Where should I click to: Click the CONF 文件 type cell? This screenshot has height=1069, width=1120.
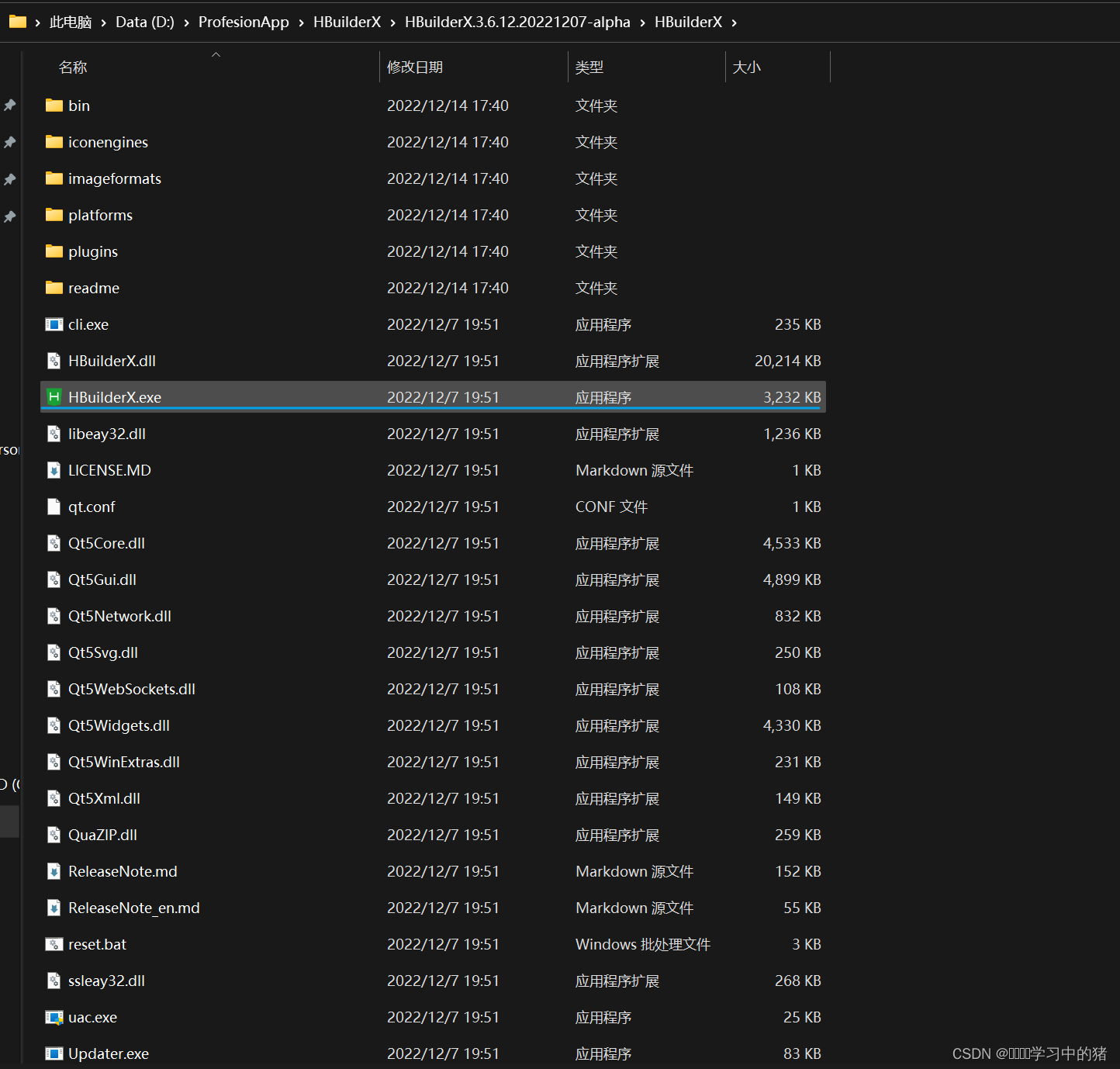click(x=611, y=507)
